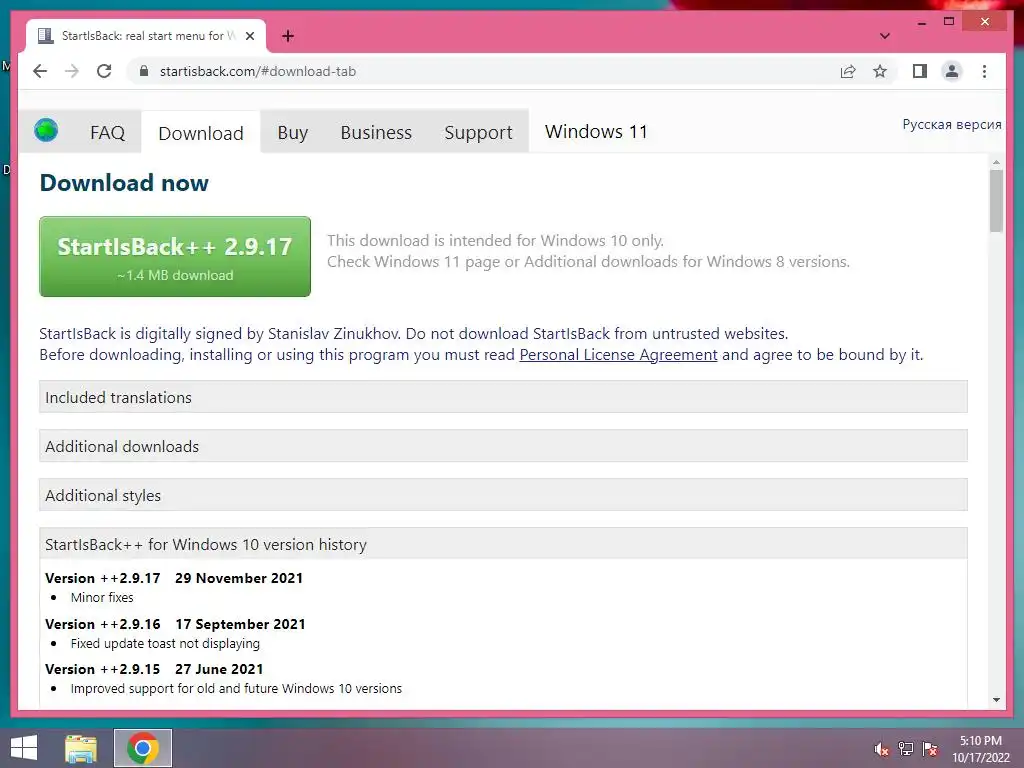This screenshot has width=1024, height=768.
Task: Open the tab search chevron
Action: click(x=884, y=36)
